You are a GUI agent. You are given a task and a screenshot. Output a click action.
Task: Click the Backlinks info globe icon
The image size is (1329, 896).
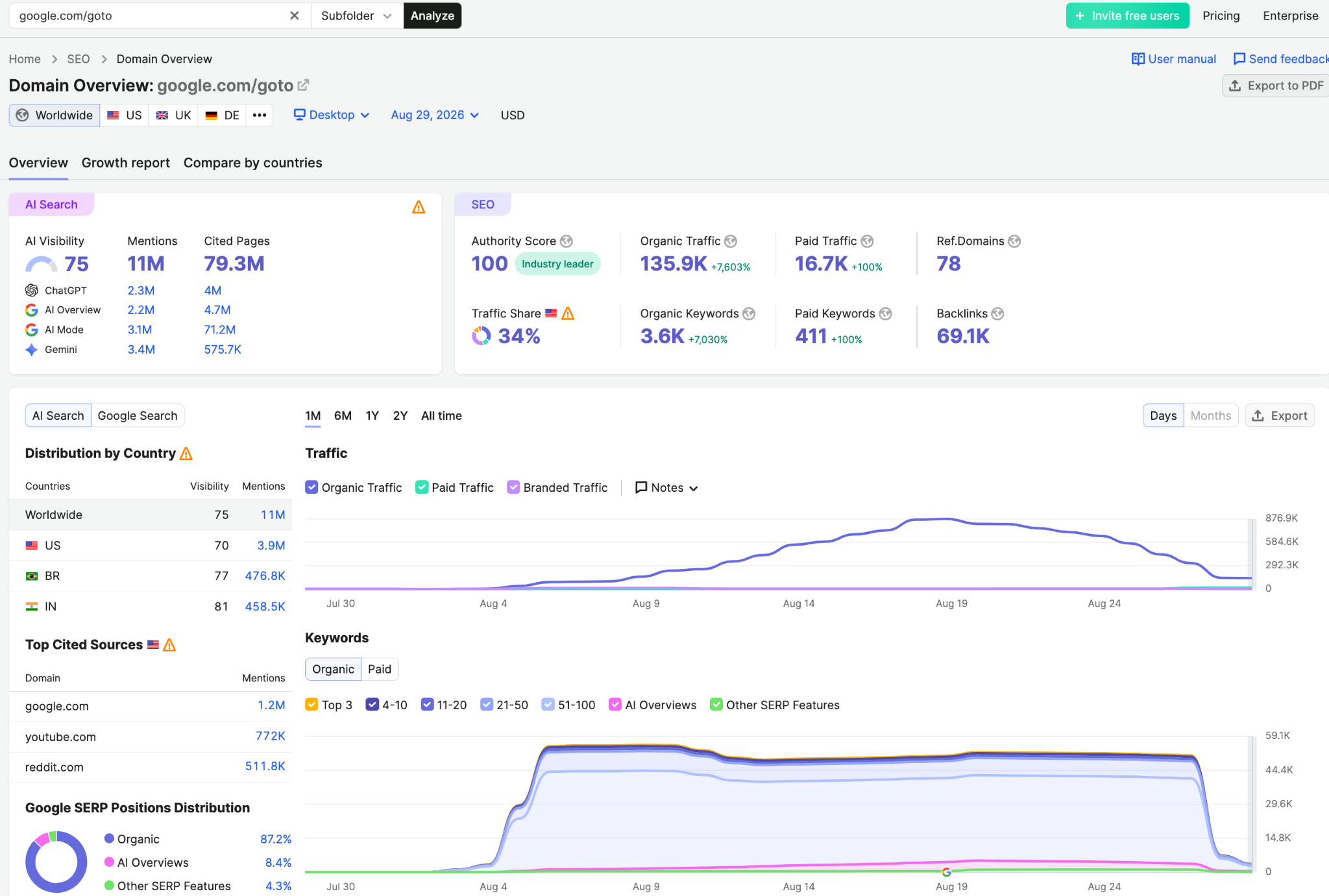(998, 314)
